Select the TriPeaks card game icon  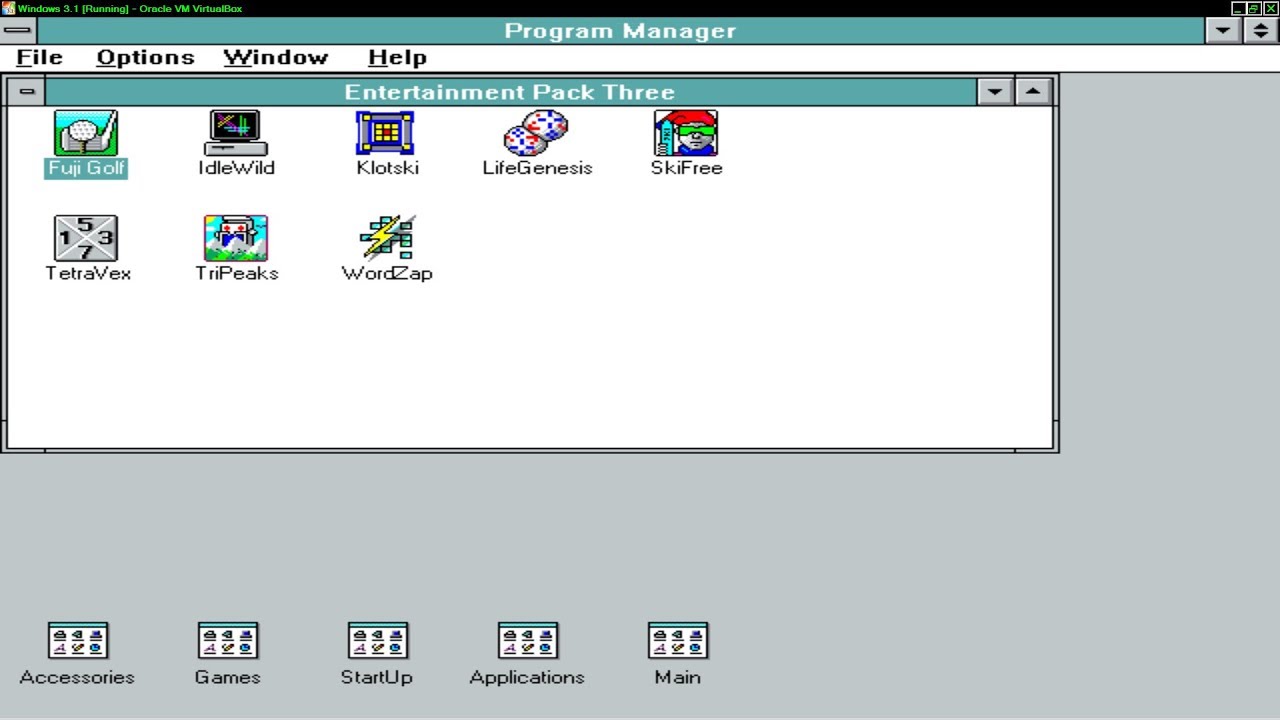click(236, 239)
